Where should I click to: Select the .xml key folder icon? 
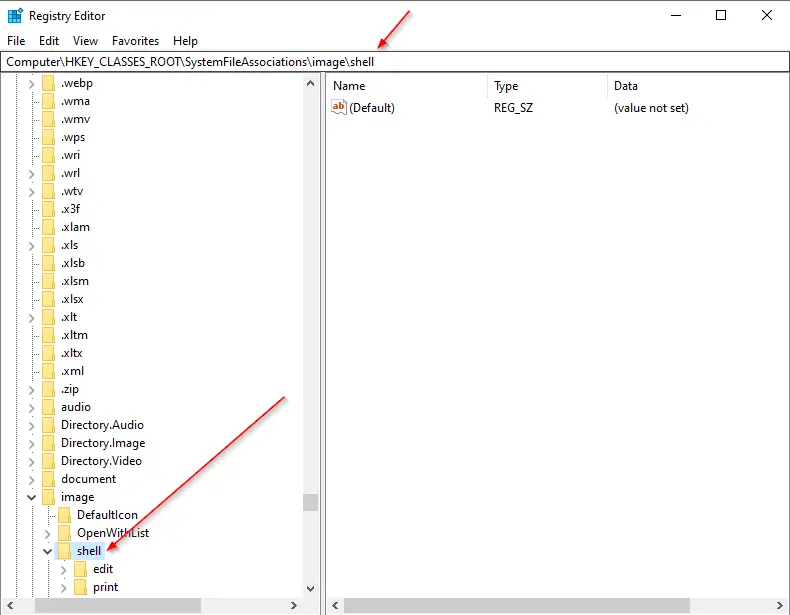tap(48, 371)
